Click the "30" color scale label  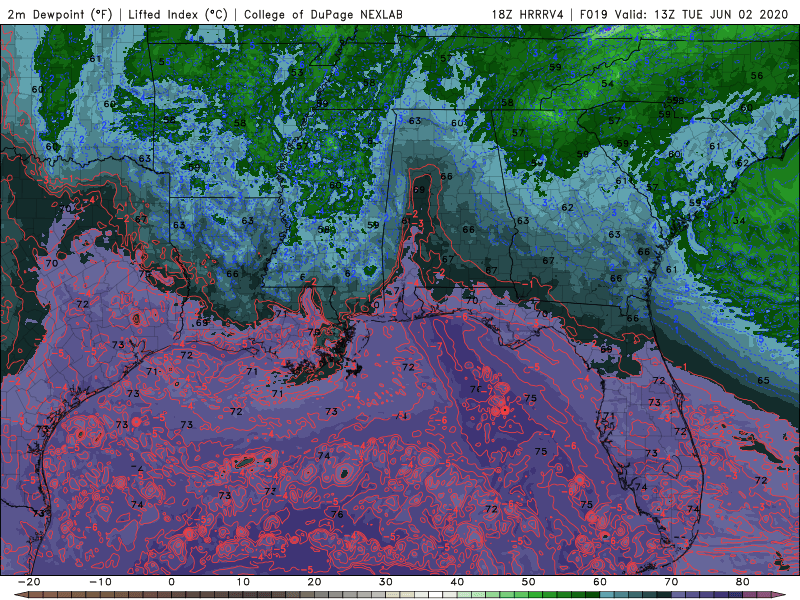point(386,582)
